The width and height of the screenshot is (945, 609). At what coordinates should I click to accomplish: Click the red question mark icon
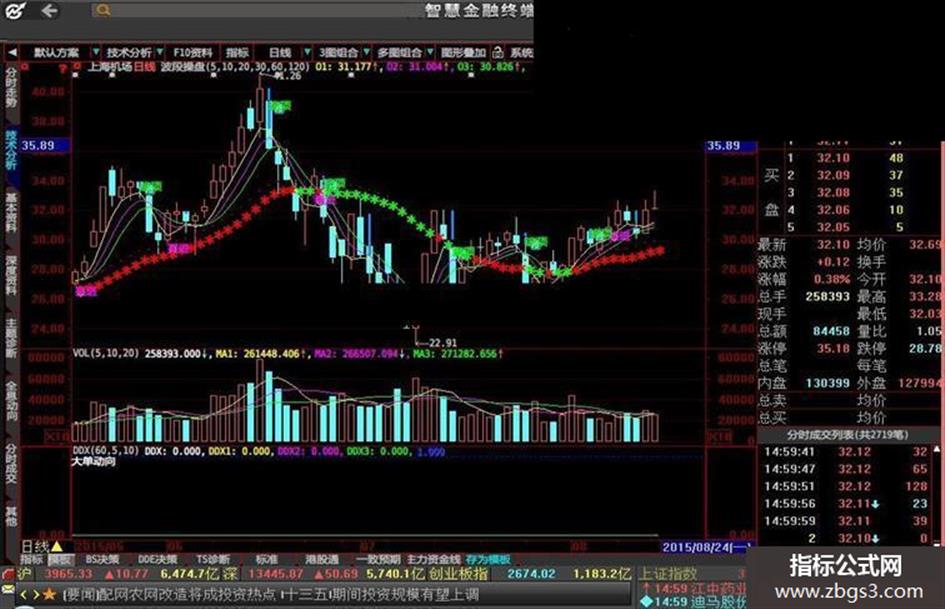(x=63, y=69)
